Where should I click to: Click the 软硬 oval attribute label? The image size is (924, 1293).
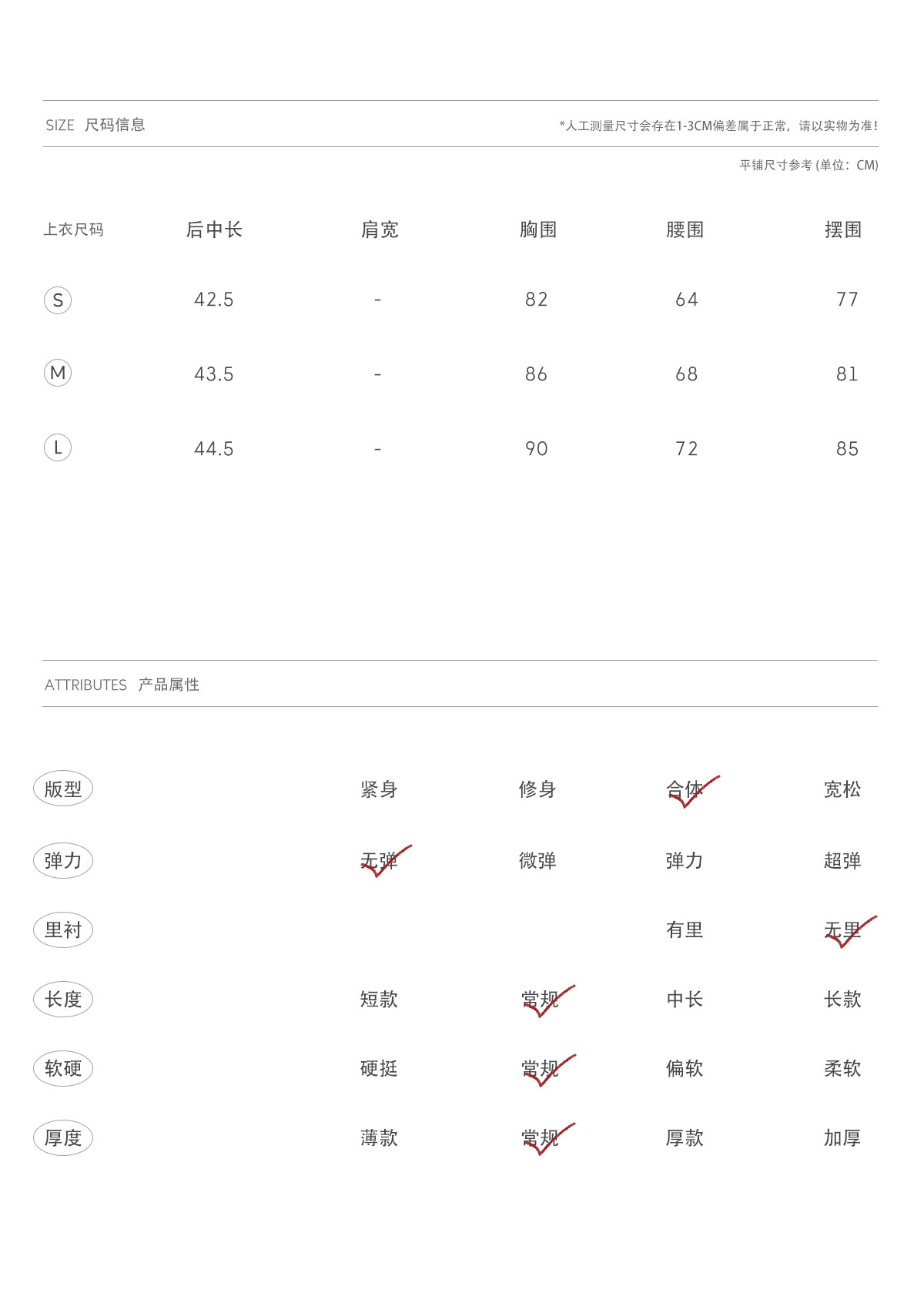click(63, 1068)
